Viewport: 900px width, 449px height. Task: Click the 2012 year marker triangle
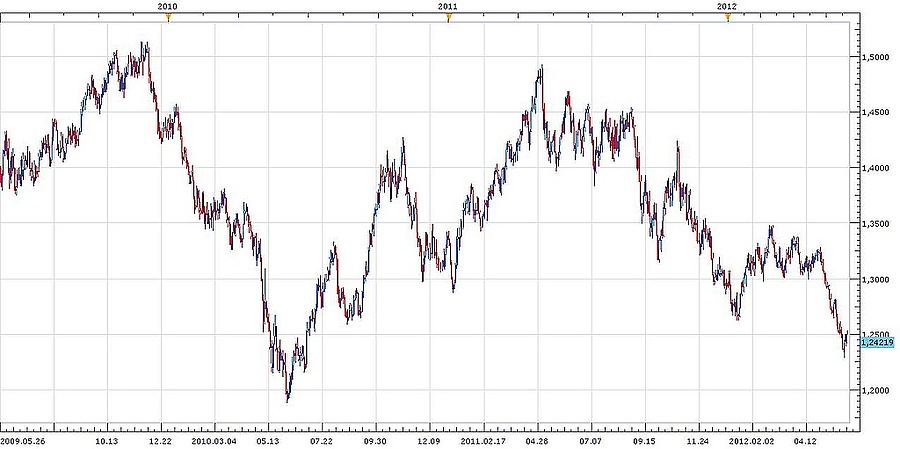(x=727, y=16)
